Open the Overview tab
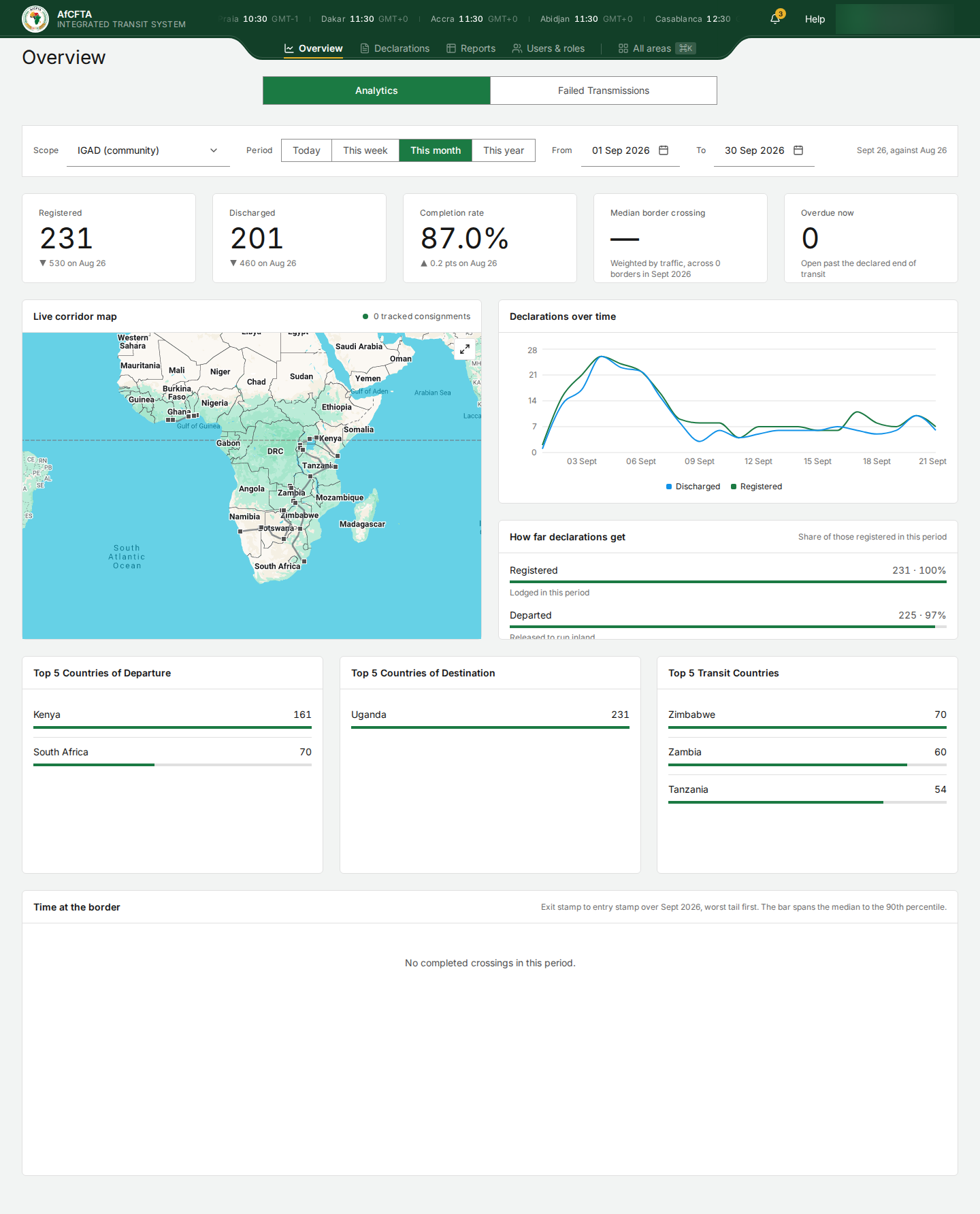980x1214 pixels. [313, 48]
